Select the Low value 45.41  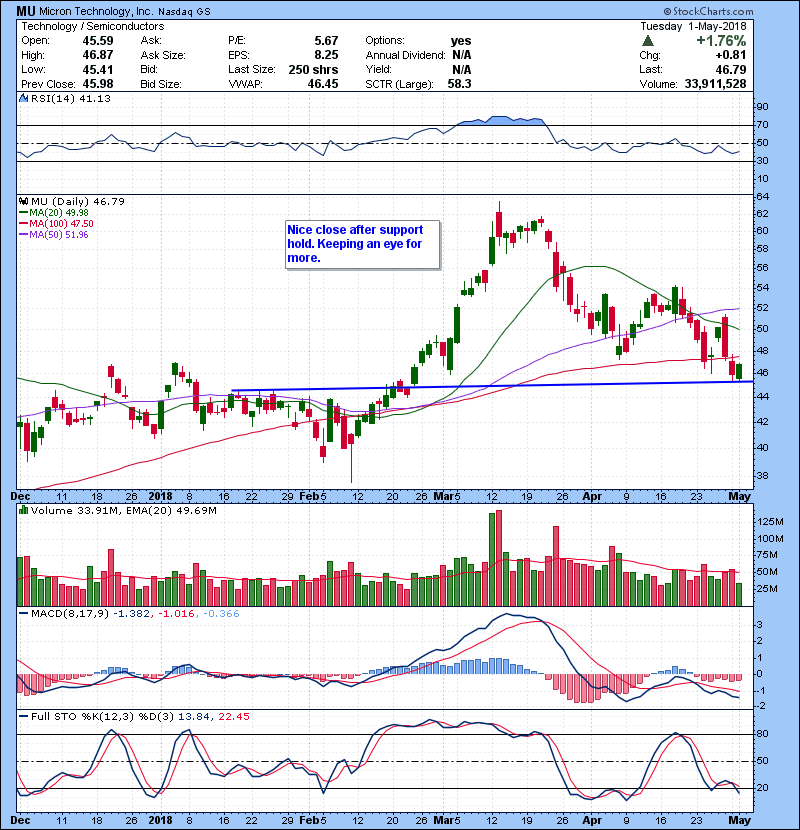[x=98, y=69]
